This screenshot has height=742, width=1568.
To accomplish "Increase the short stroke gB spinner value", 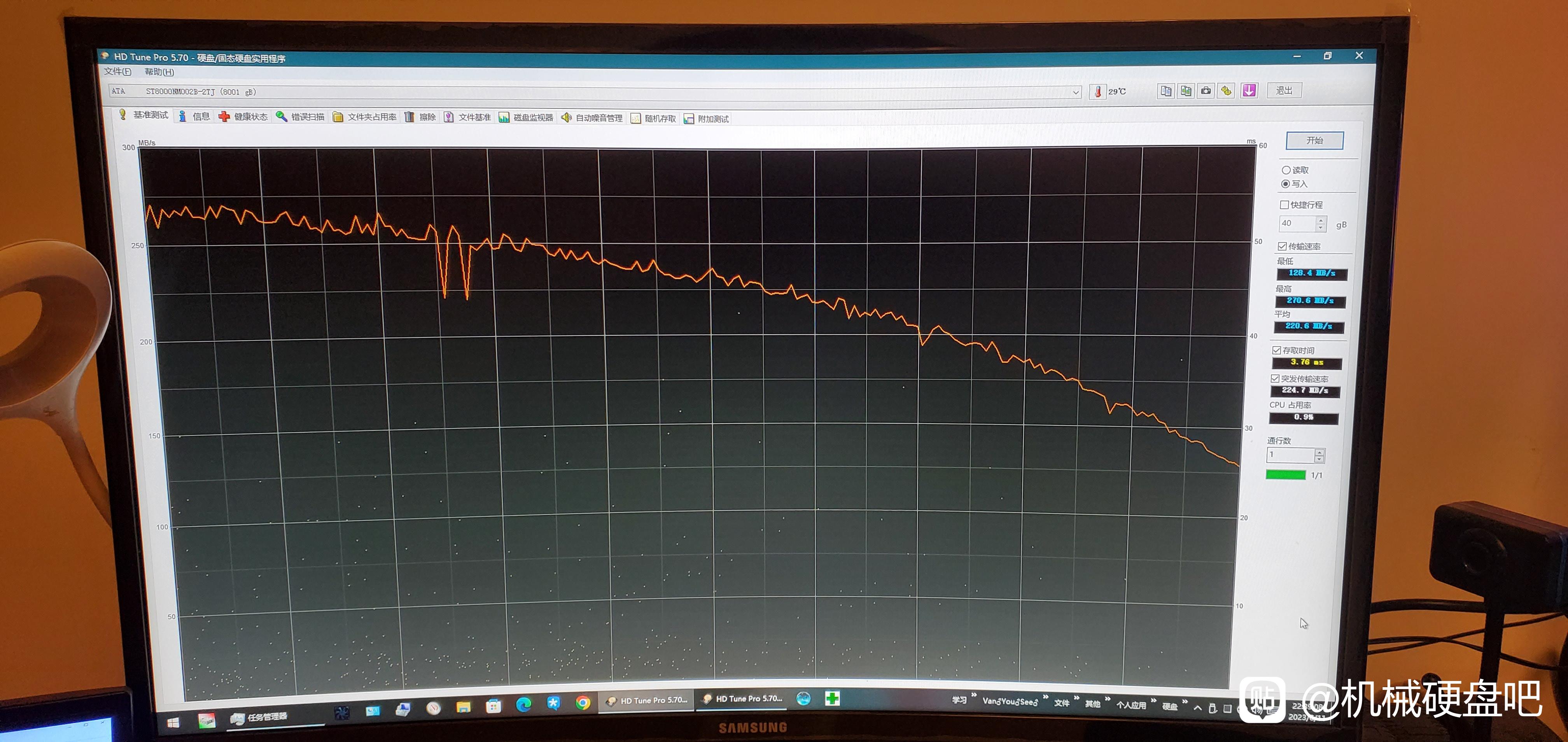I will pos(1320,220).
